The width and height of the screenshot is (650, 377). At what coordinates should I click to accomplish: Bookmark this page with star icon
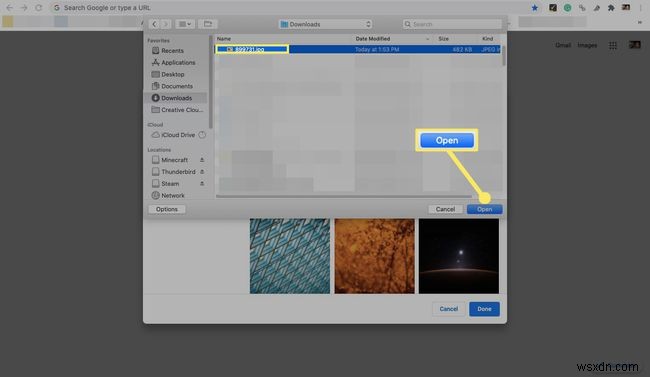click(x=535, y=7)
